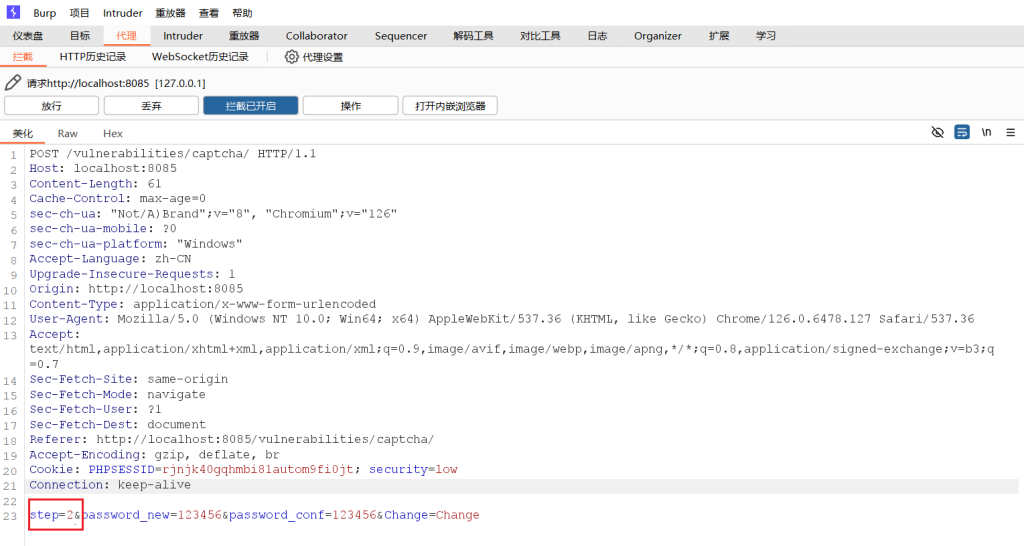Click 打开内嵌浏览器 button
The height and width of the screenshot is (546, 1024).
(449, 106)
